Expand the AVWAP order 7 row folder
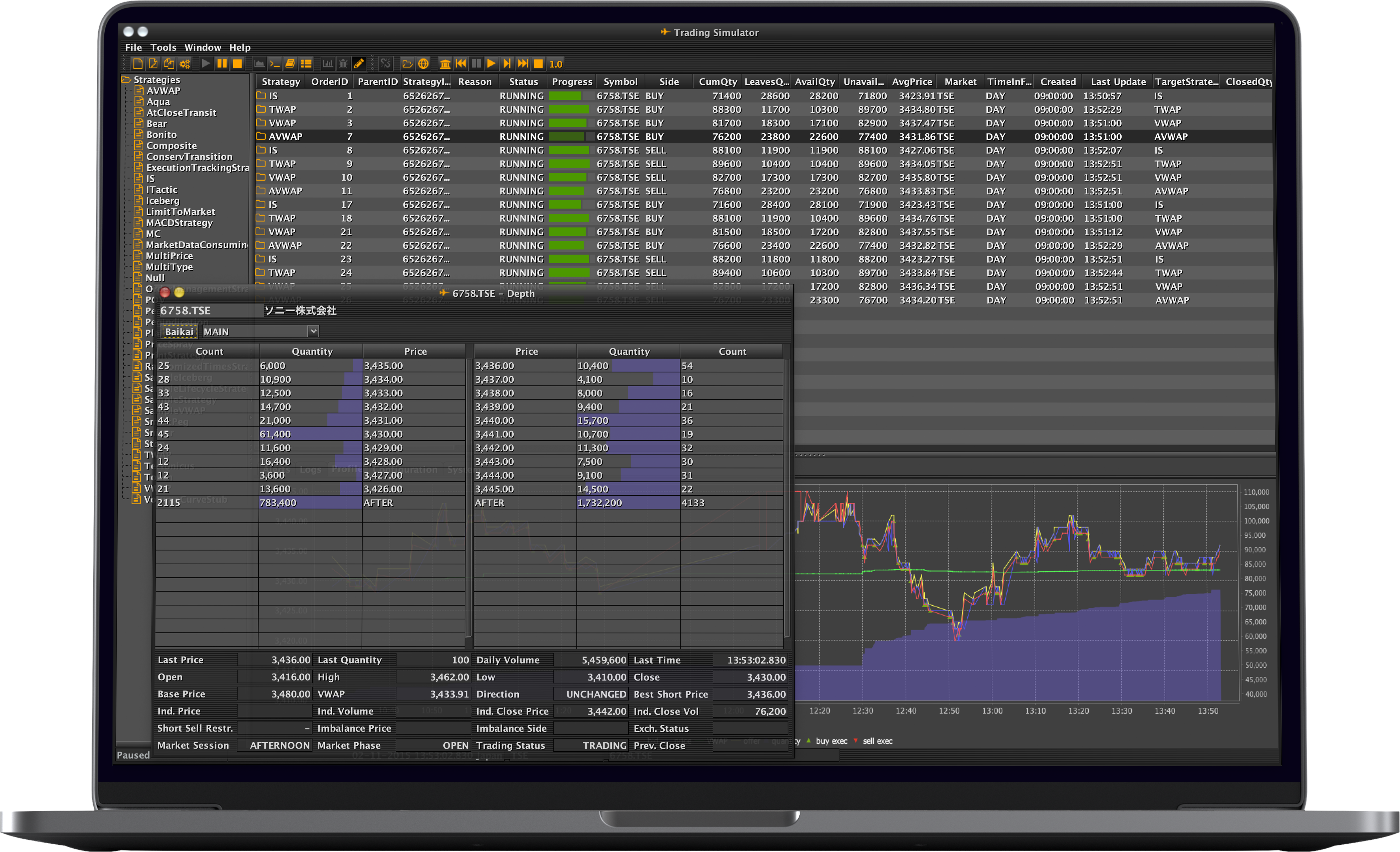 click(x=261, y=136)
